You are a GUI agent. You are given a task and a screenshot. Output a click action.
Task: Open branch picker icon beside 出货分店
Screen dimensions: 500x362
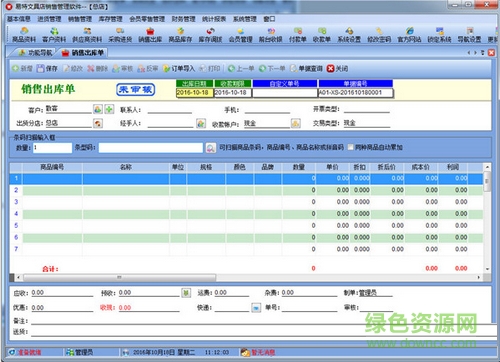pyautogui.click(x=98, y=123)
